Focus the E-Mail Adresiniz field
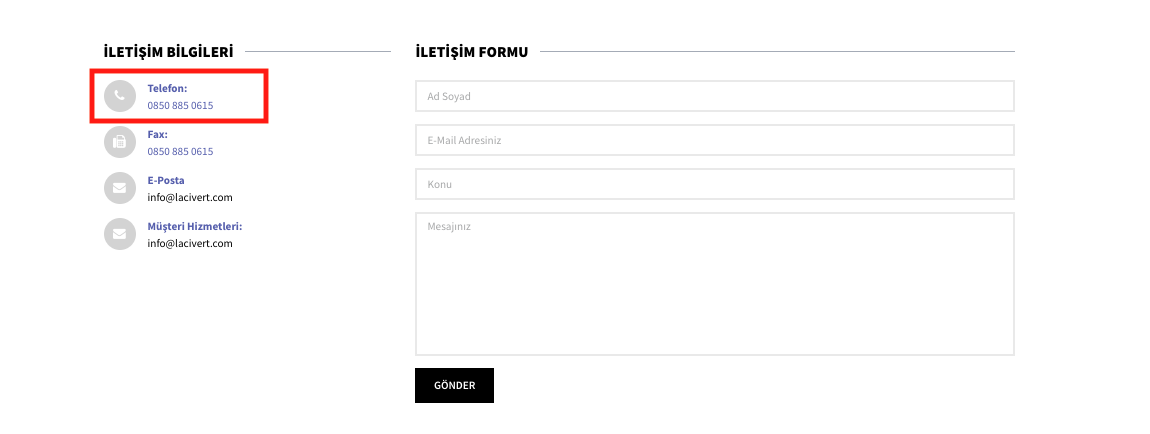 point(714,140)
